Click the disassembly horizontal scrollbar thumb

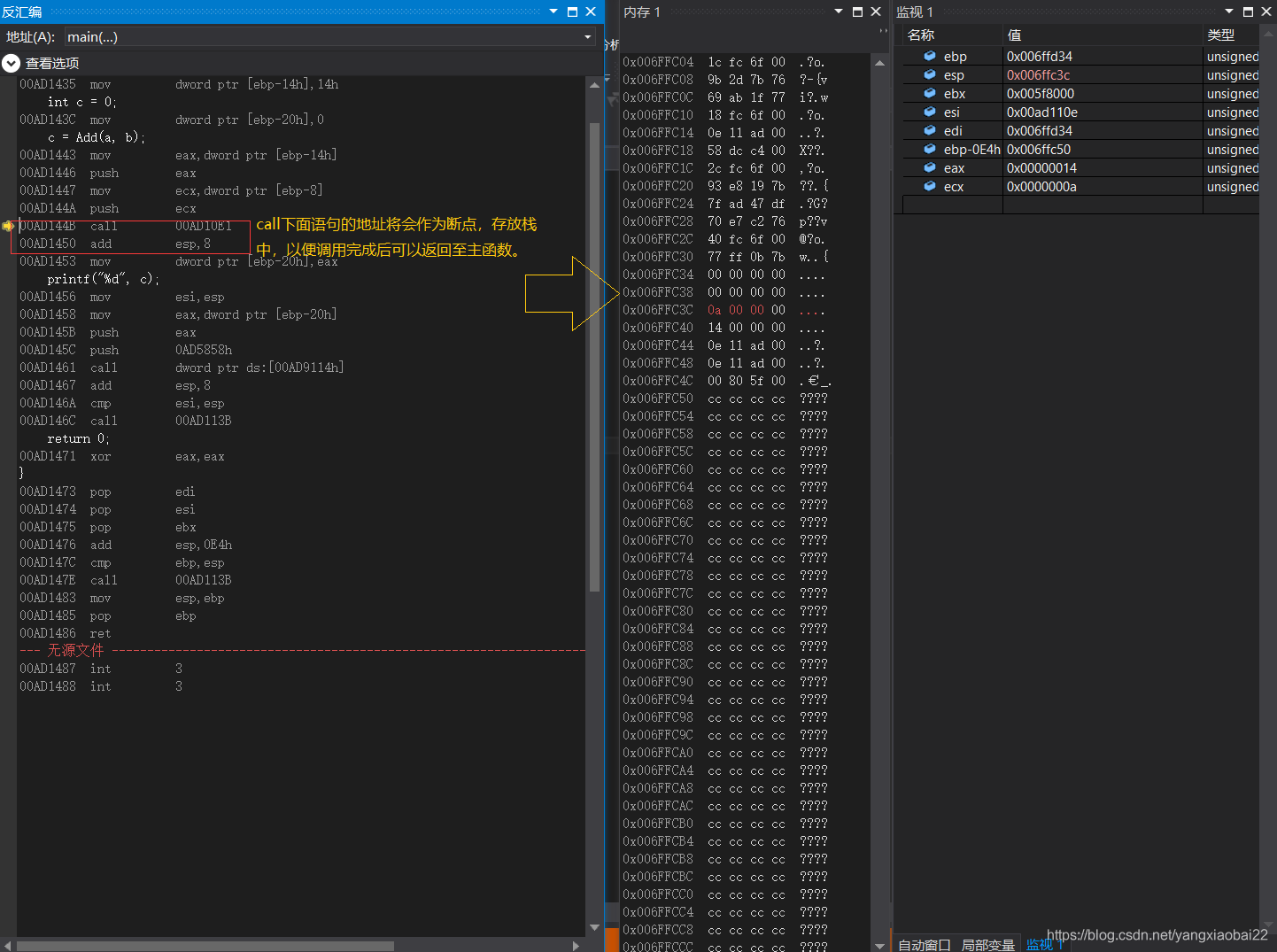point(205,946)
